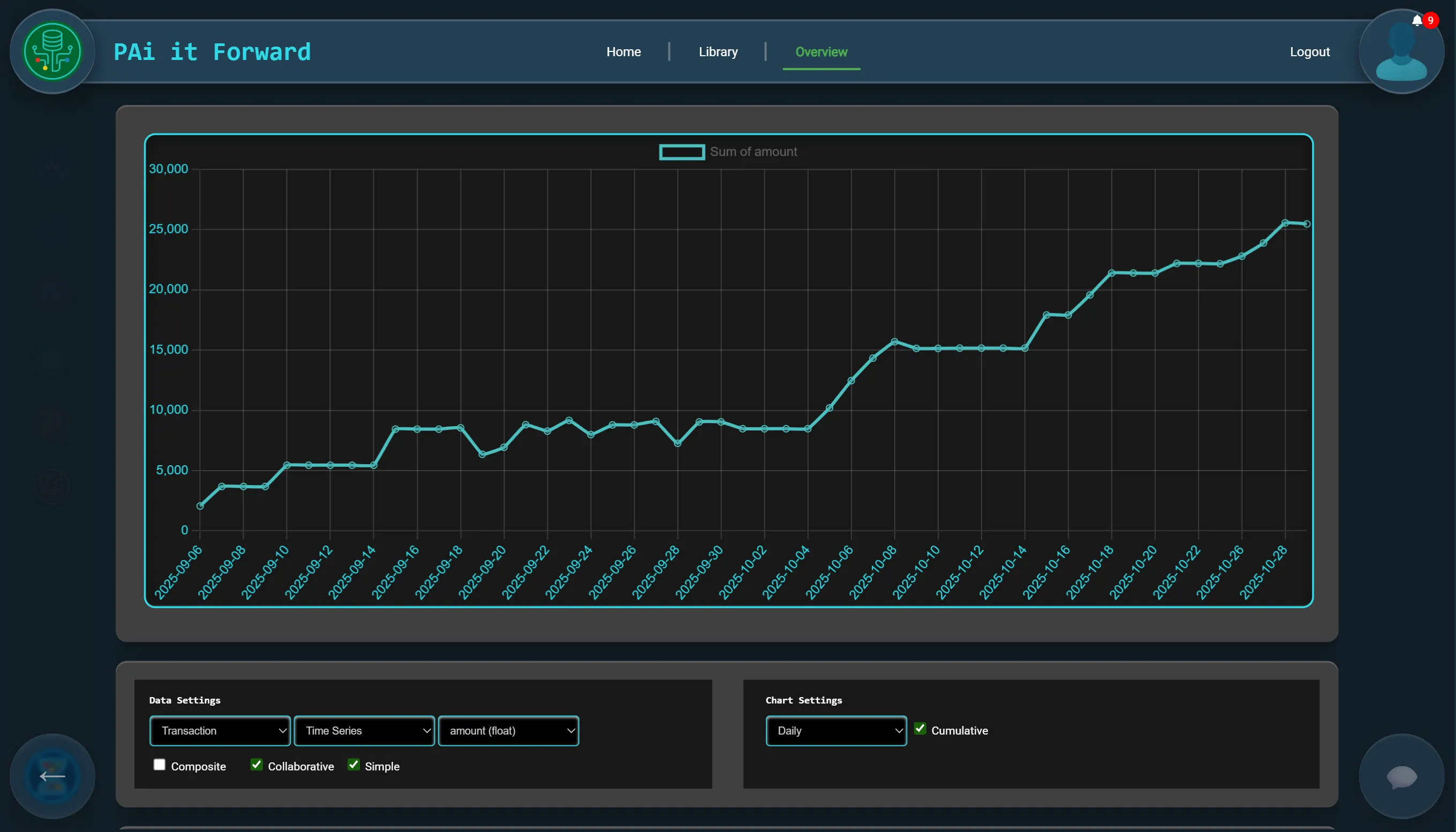Uncheck the Simple checkbox

pos(354,765)
